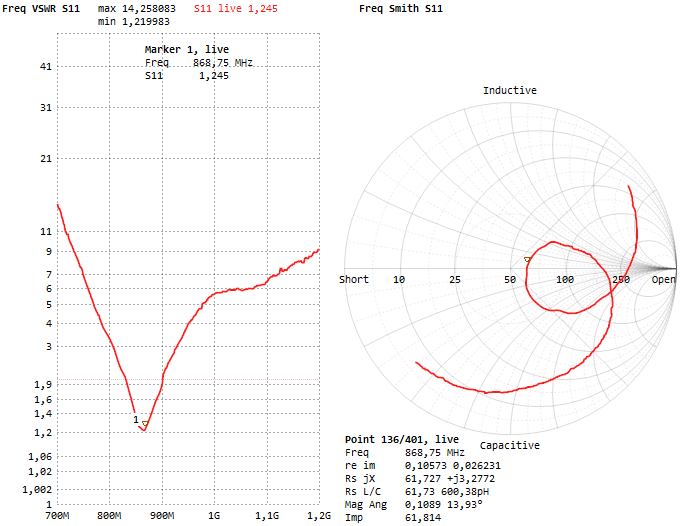Click the 'Short' label on the Smith chart

[354, 279]
